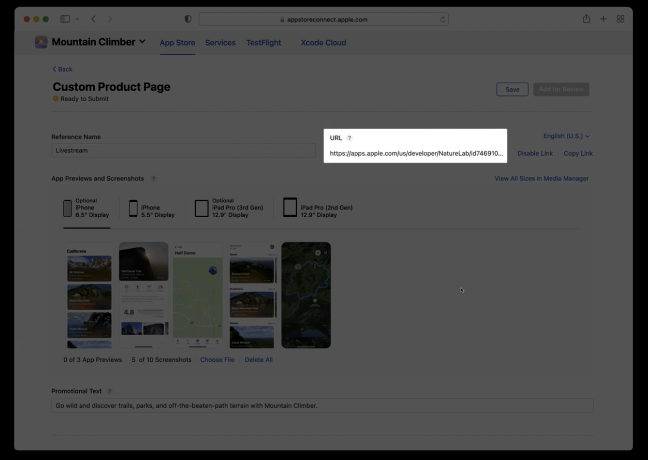Click the apps.apple.com product page URL

click(x=416, y=153)
